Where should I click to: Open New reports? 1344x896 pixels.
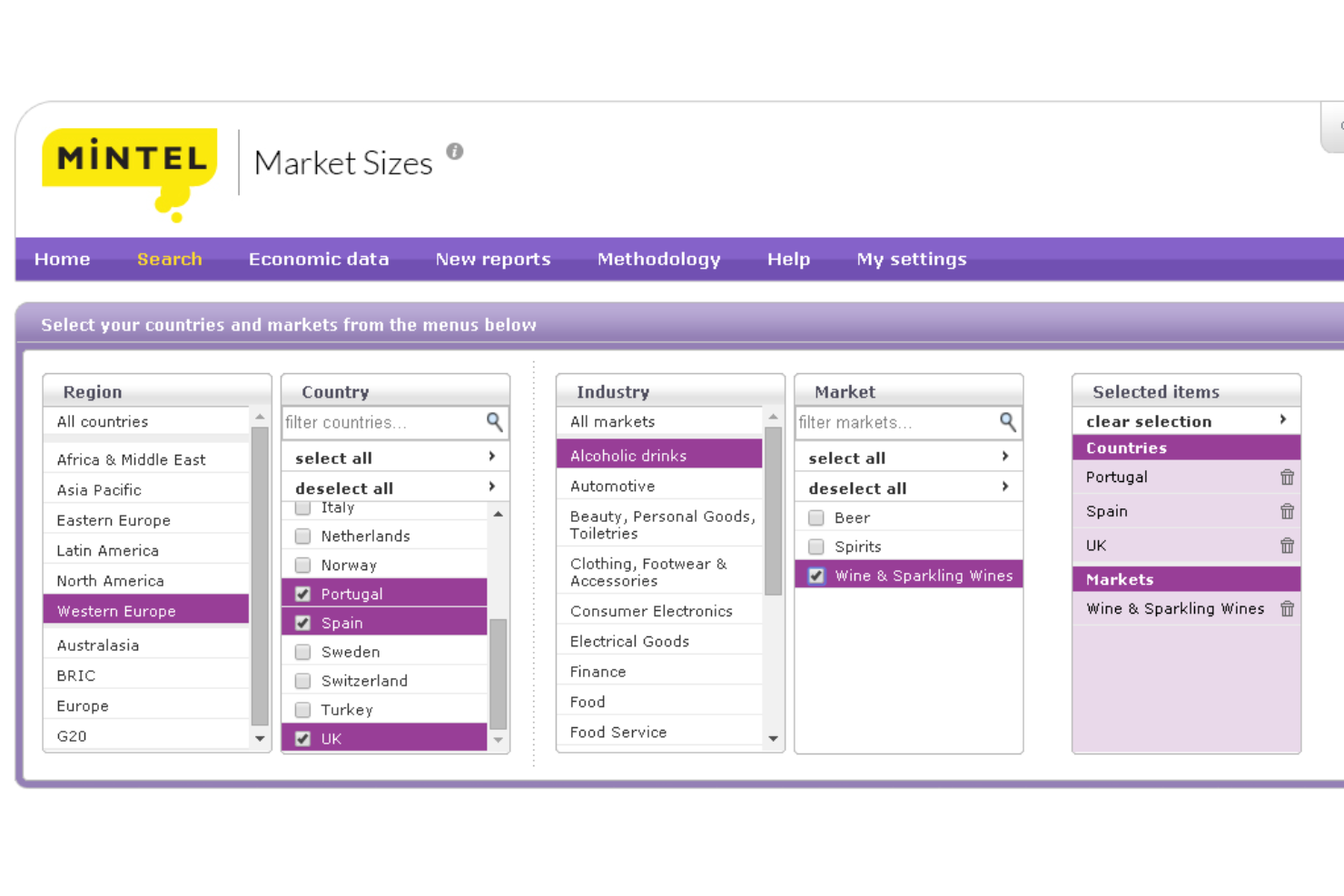pyautogui.click(x=493, y=260)
